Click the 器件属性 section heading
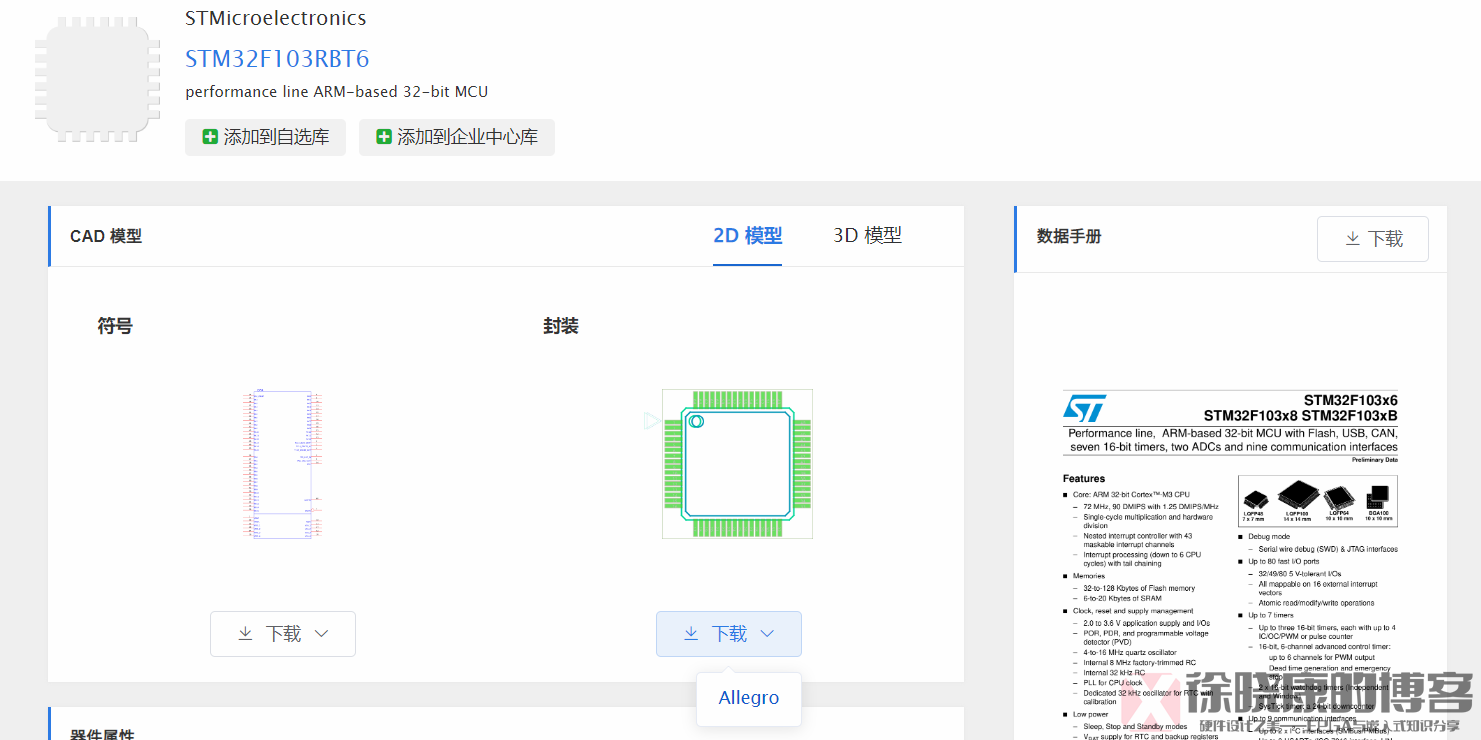 (102, 735)
